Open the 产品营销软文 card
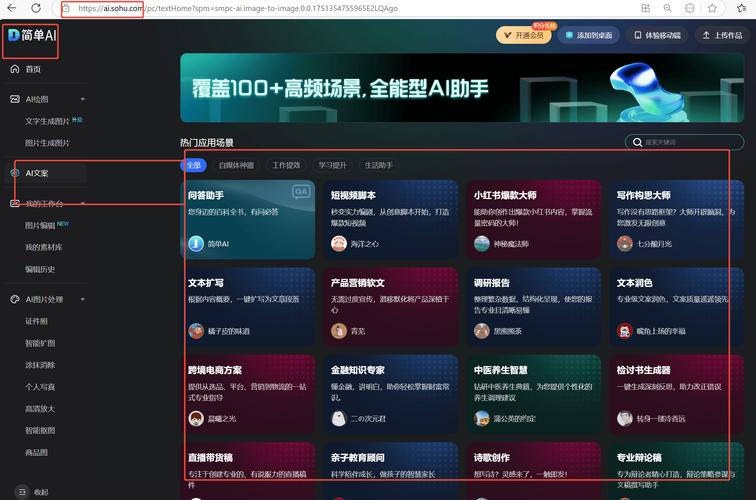756x500 pixels. pyautogui.click(x=391, y=307)
